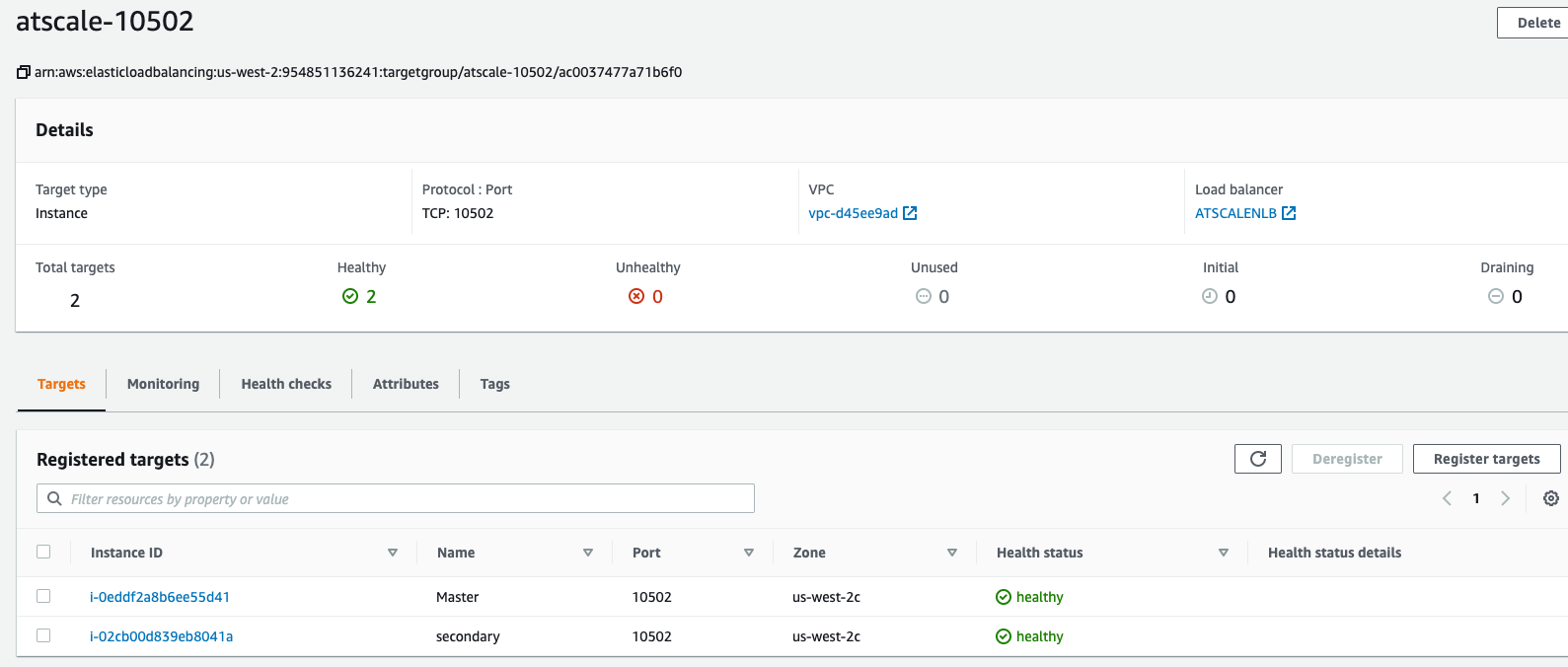Image resolution: width=1568 pixels, height=667 pixels.
Task: Click healthy status icon for secondary row
Action: tap(1004, 636)
